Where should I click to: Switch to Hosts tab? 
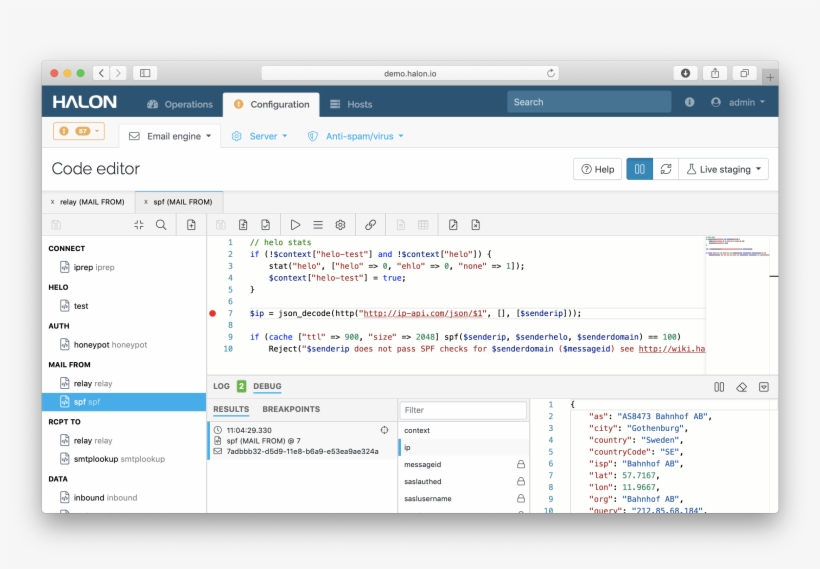click(x=351, y=104)
